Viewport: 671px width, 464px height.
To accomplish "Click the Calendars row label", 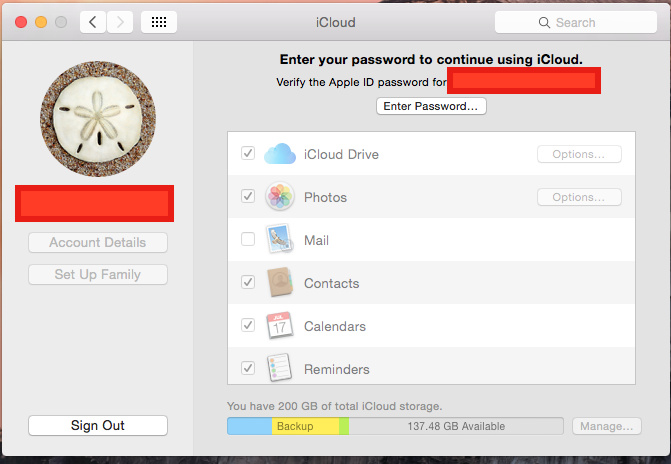I will click(x=335, y=326).
